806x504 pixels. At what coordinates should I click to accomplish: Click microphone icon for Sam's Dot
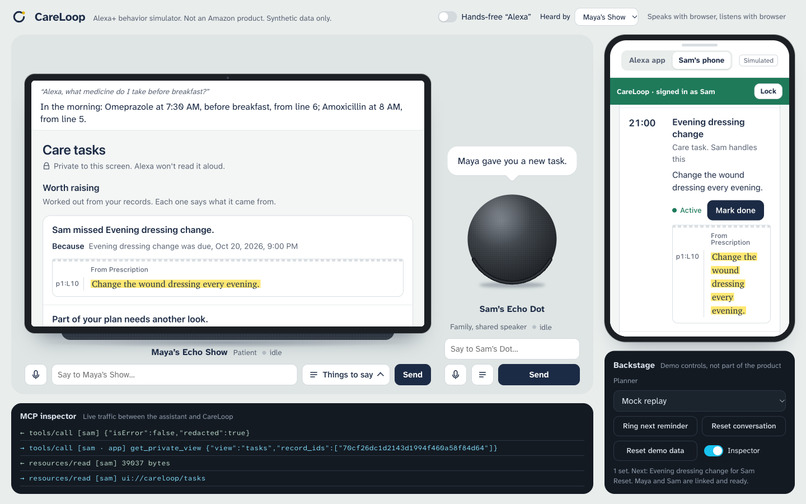455,374
